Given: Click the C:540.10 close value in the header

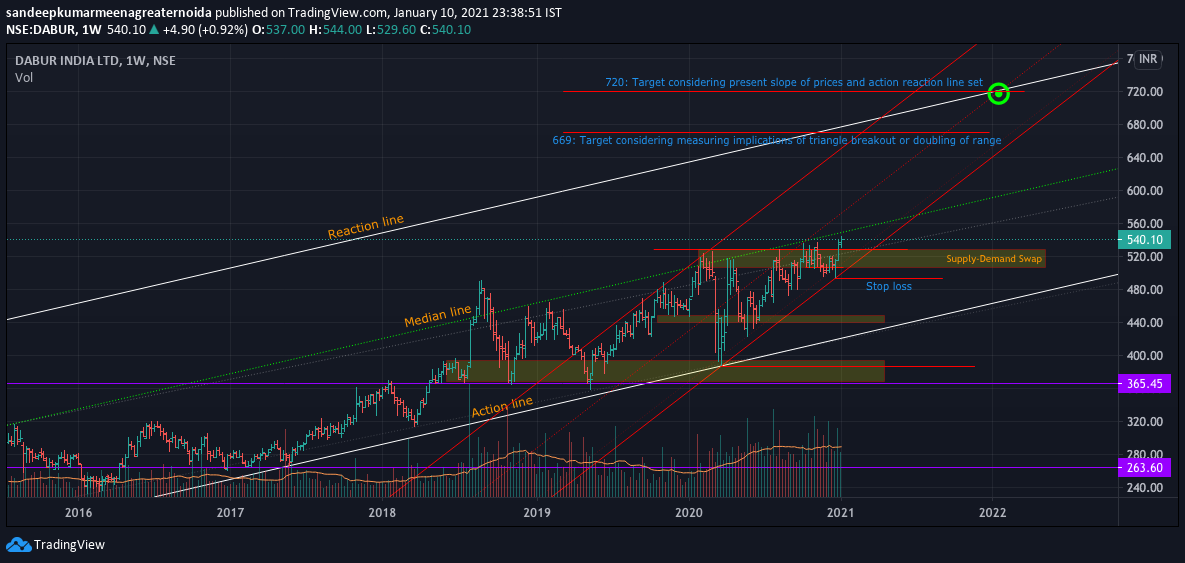Looking at the screenshot, I should (x=446, y=29).
